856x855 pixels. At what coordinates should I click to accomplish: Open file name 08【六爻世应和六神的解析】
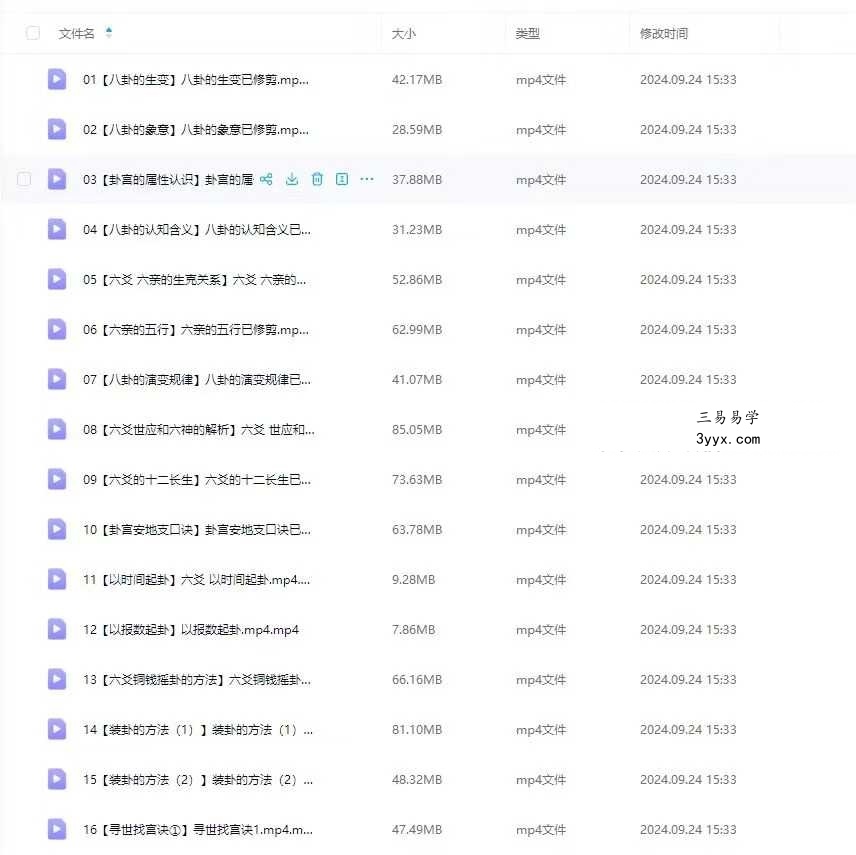(199, 430)
